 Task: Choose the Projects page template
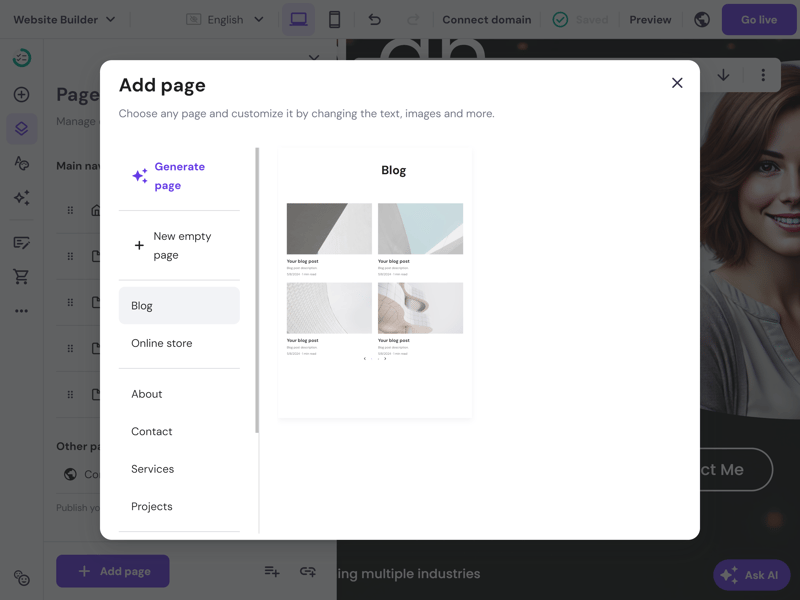tap(179, 506)
